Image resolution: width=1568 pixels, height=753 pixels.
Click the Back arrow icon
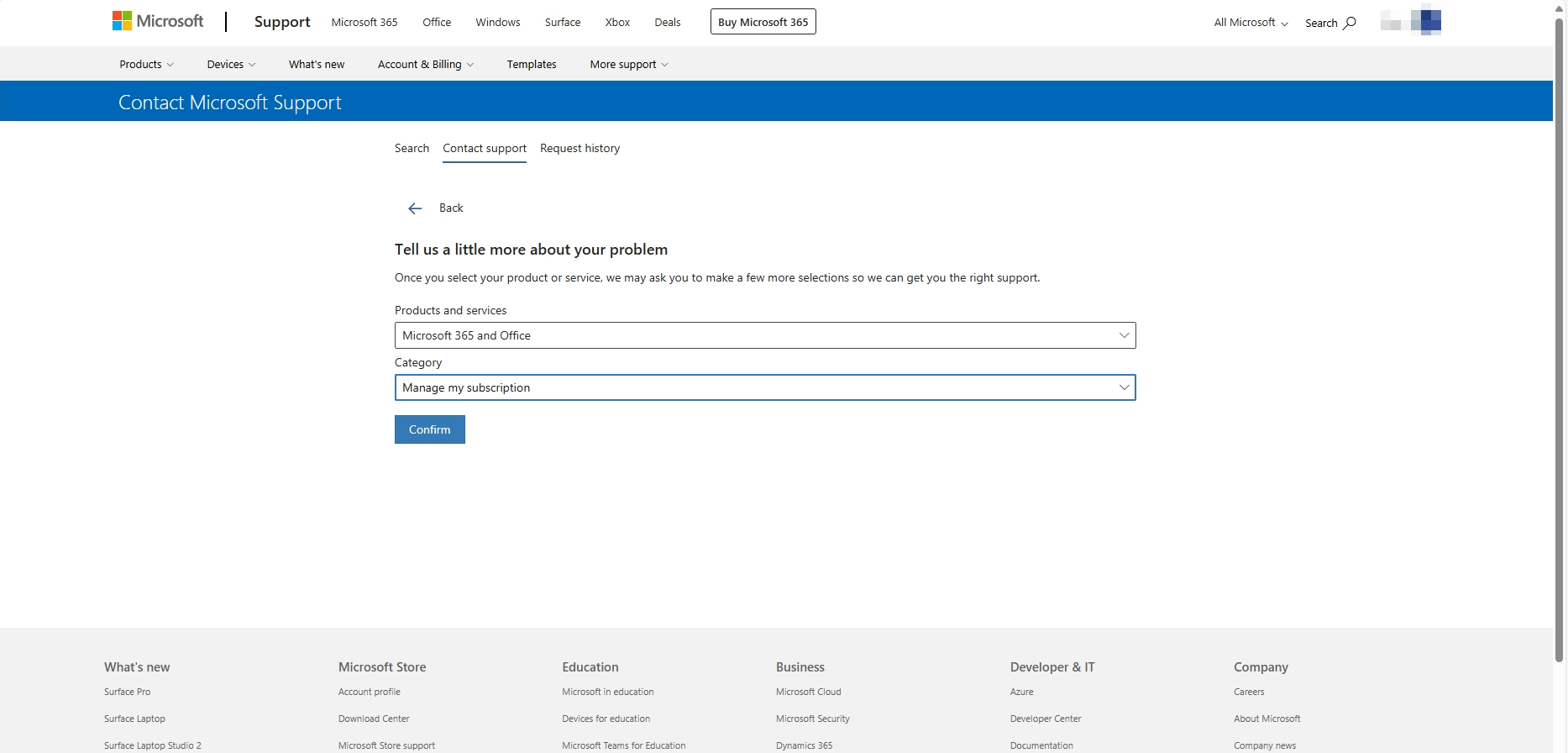(x=415, y=208)
